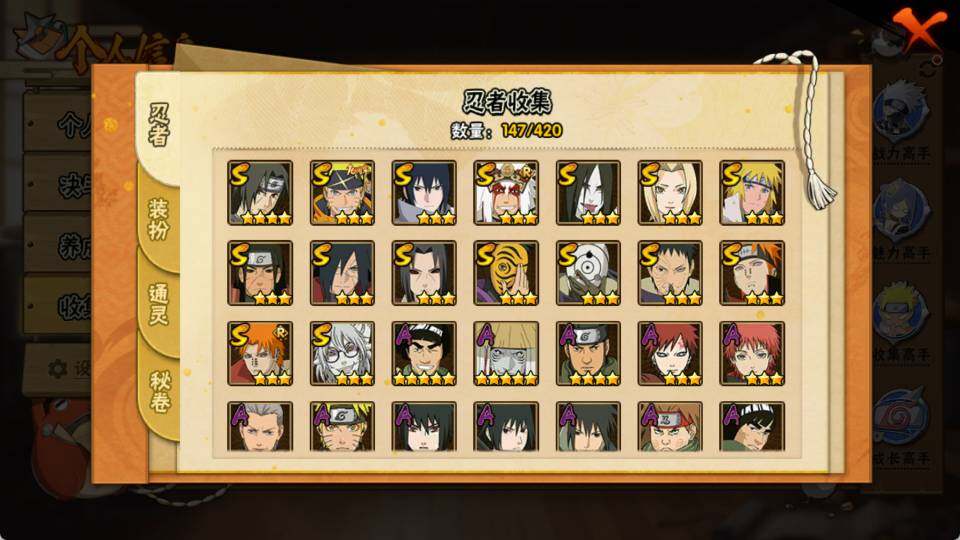Select orange spiral-mask Tobi card
The image size is (960, 540).
[x=506, y=273]
